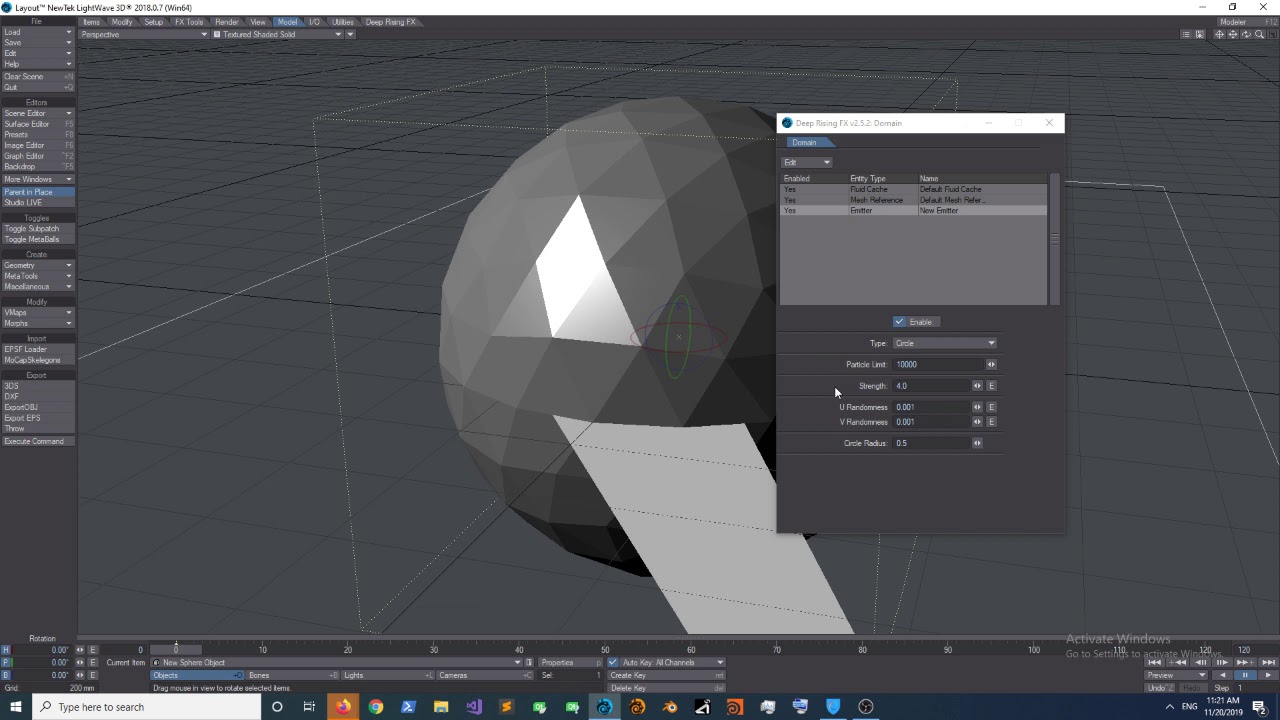Click Strength value stepper arrows

point(977,386)
